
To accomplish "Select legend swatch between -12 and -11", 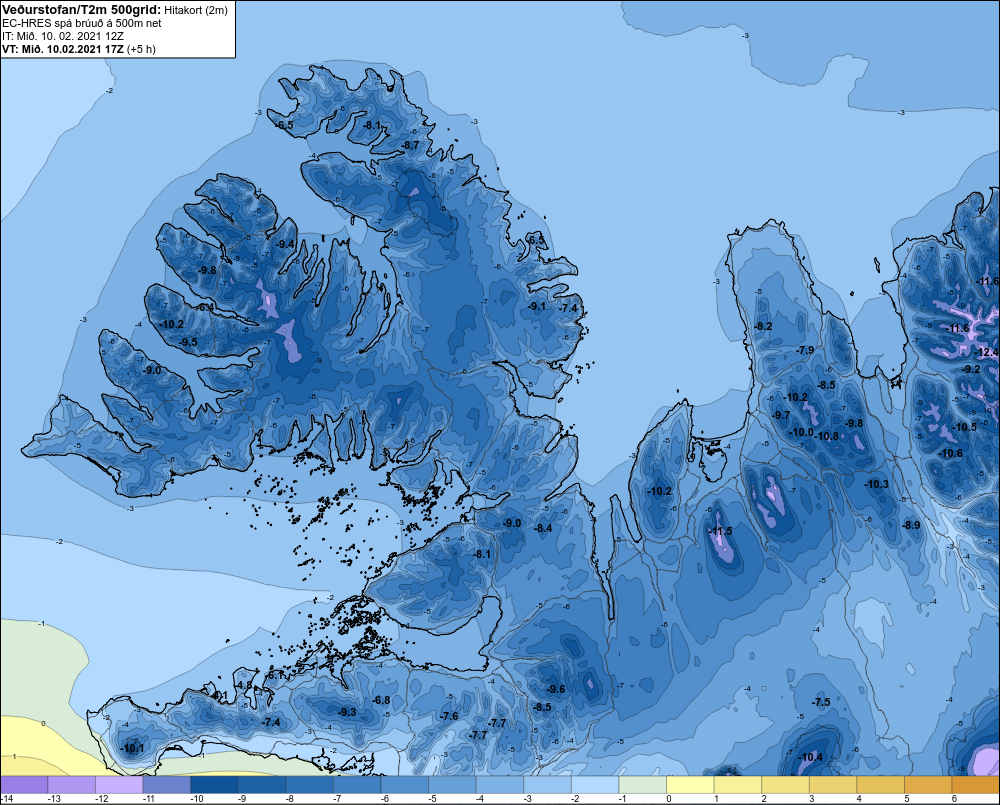I will click(119, 785).
